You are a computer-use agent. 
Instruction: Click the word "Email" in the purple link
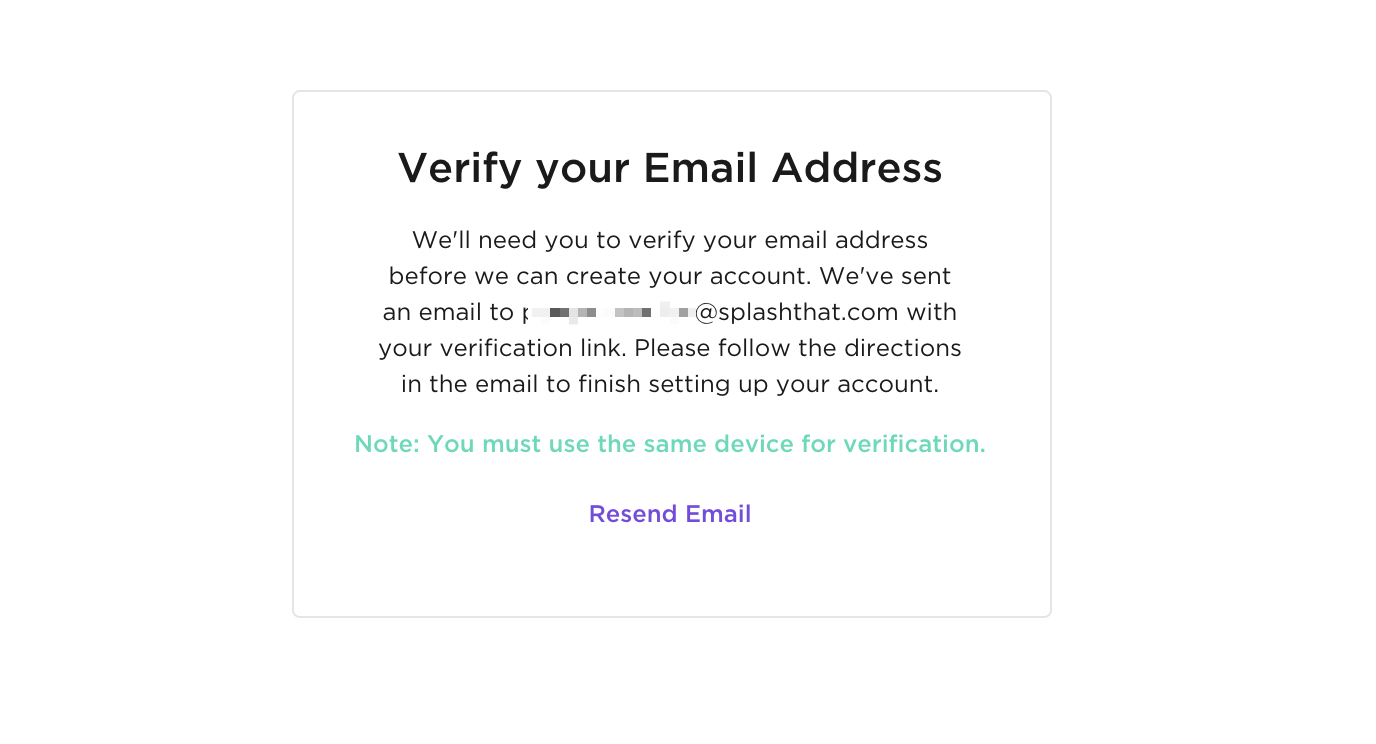point(718,514)
